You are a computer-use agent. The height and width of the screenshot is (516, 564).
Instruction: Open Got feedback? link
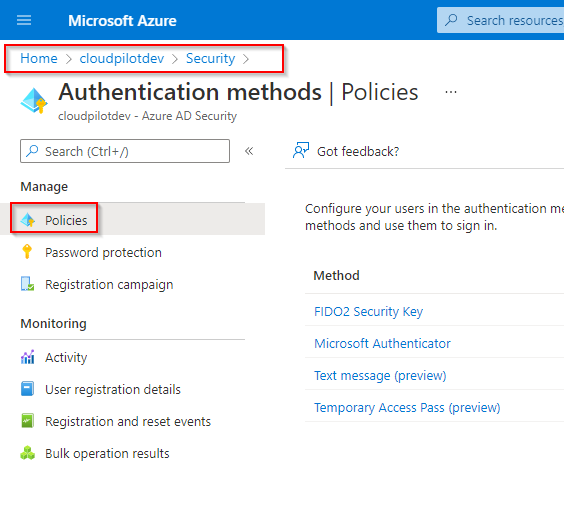coord(358,151)
